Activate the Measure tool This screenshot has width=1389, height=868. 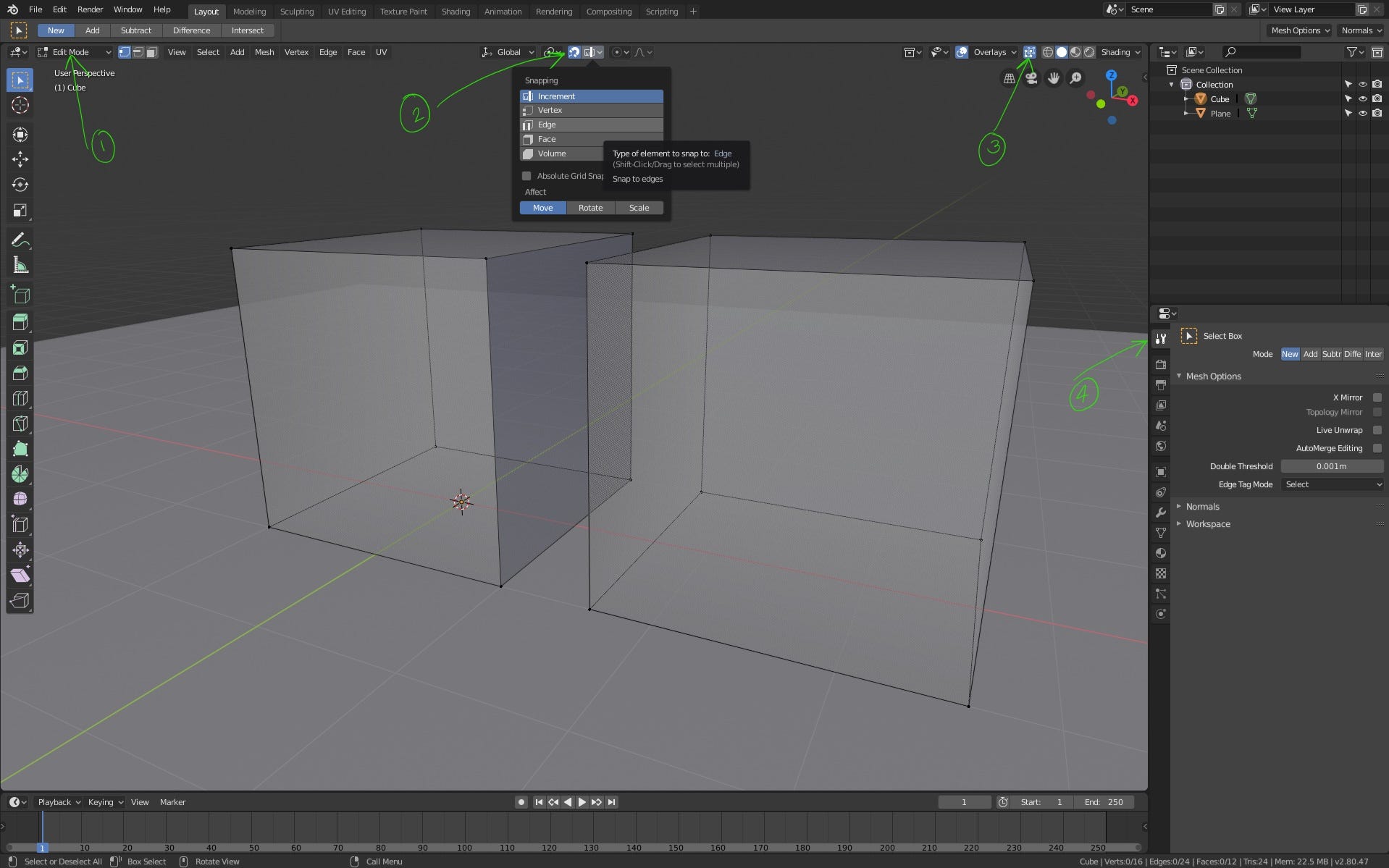(x=20, y=264)
